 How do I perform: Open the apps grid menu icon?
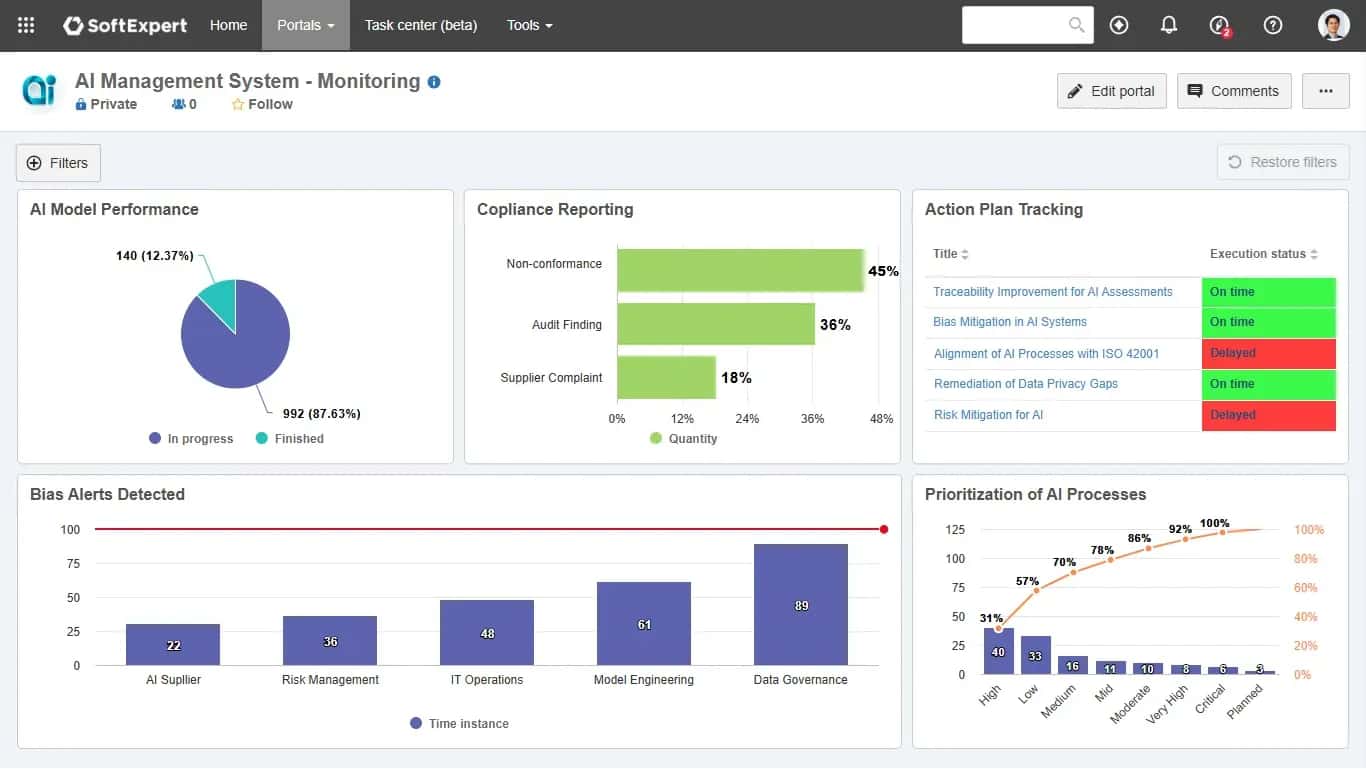click(26, 25)
